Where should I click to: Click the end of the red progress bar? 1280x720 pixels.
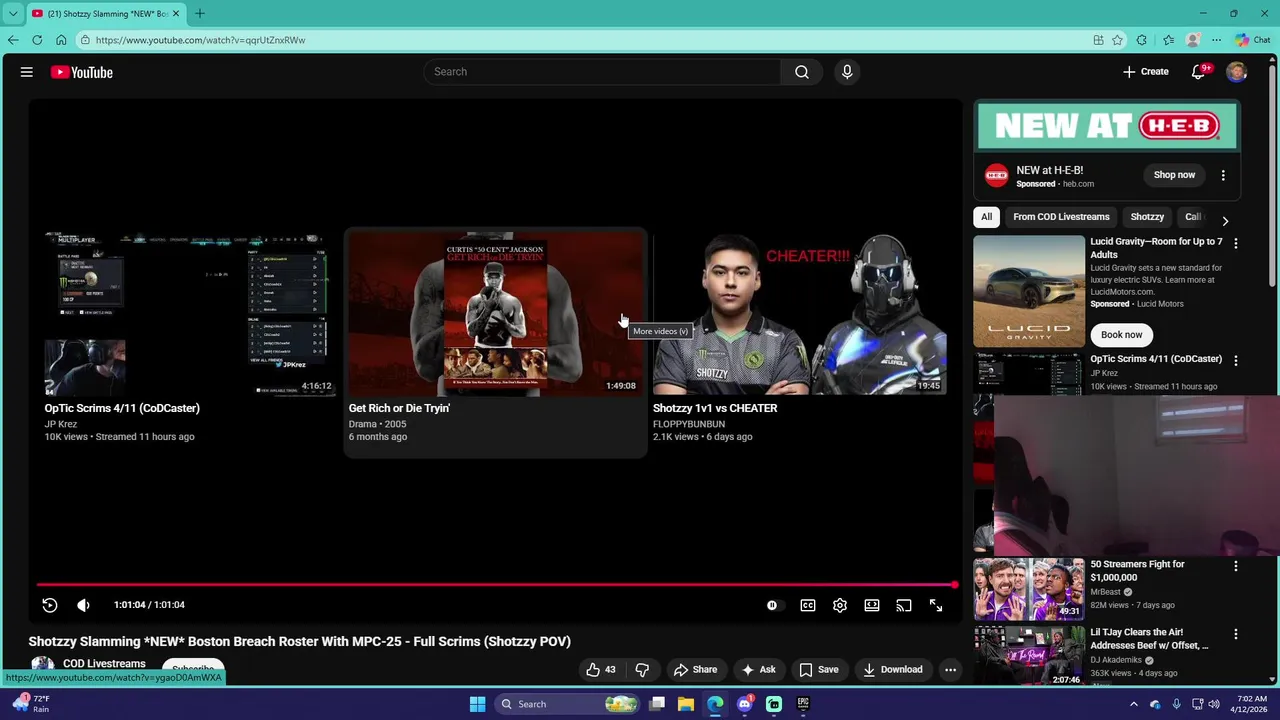954,585
